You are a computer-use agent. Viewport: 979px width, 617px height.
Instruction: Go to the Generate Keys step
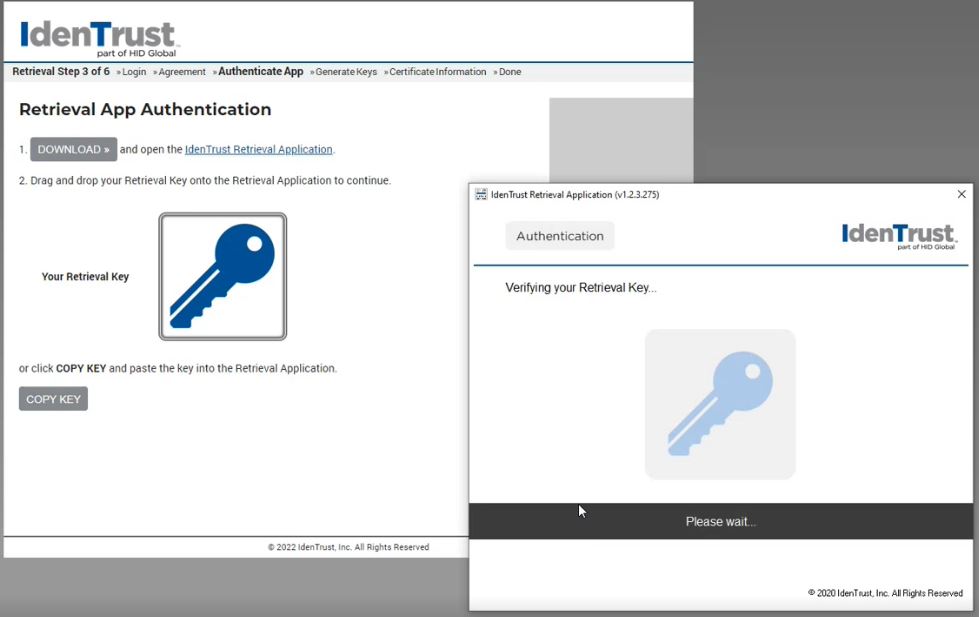coord(346,72)
